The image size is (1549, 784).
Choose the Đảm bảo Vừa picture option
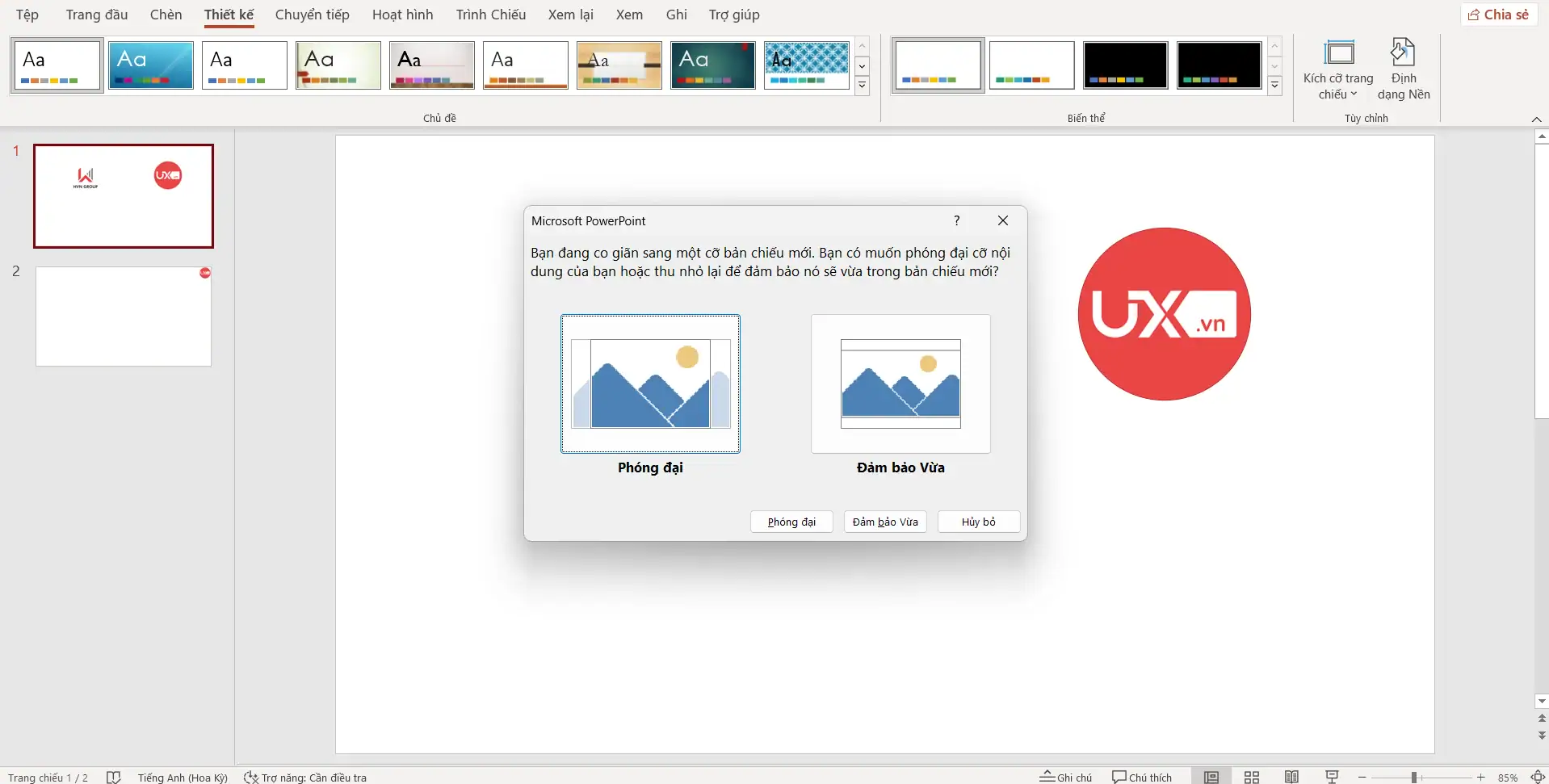pyautogui.click(x=900, y=384)
